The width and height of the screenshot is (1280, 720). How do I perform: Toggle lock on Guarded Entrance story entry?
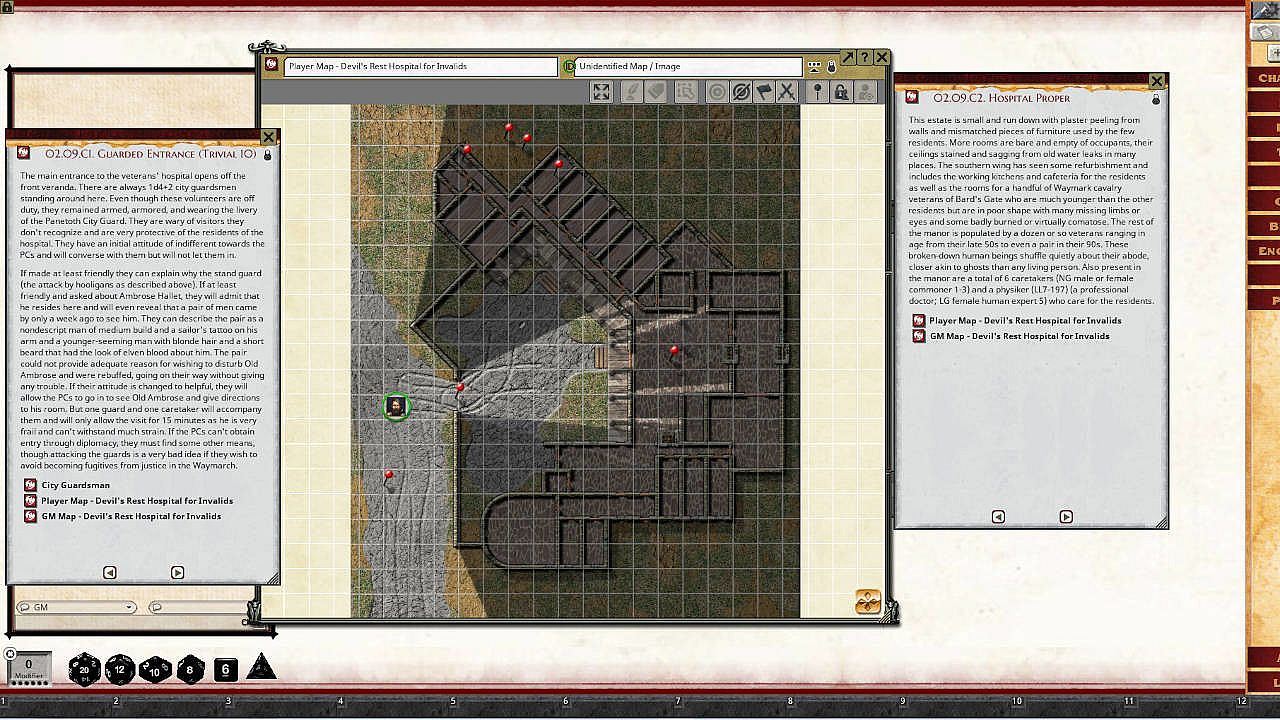(267, 155)
